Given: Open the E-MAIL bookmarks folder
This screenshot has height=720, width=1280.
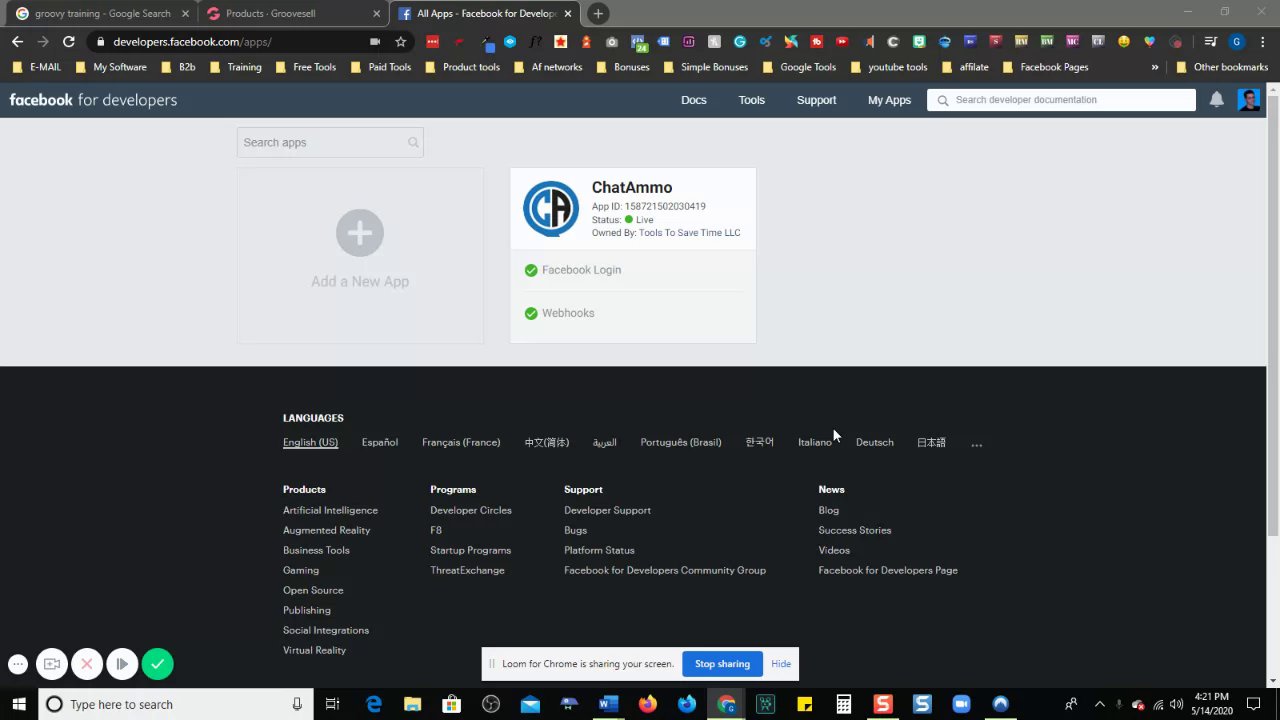Looking at the screenshot, I should (x=37, y=67).
